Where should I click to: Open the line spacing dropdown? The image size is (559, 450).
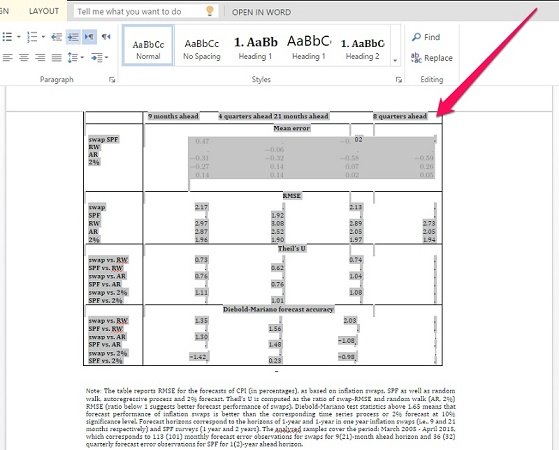click(76, 57)
